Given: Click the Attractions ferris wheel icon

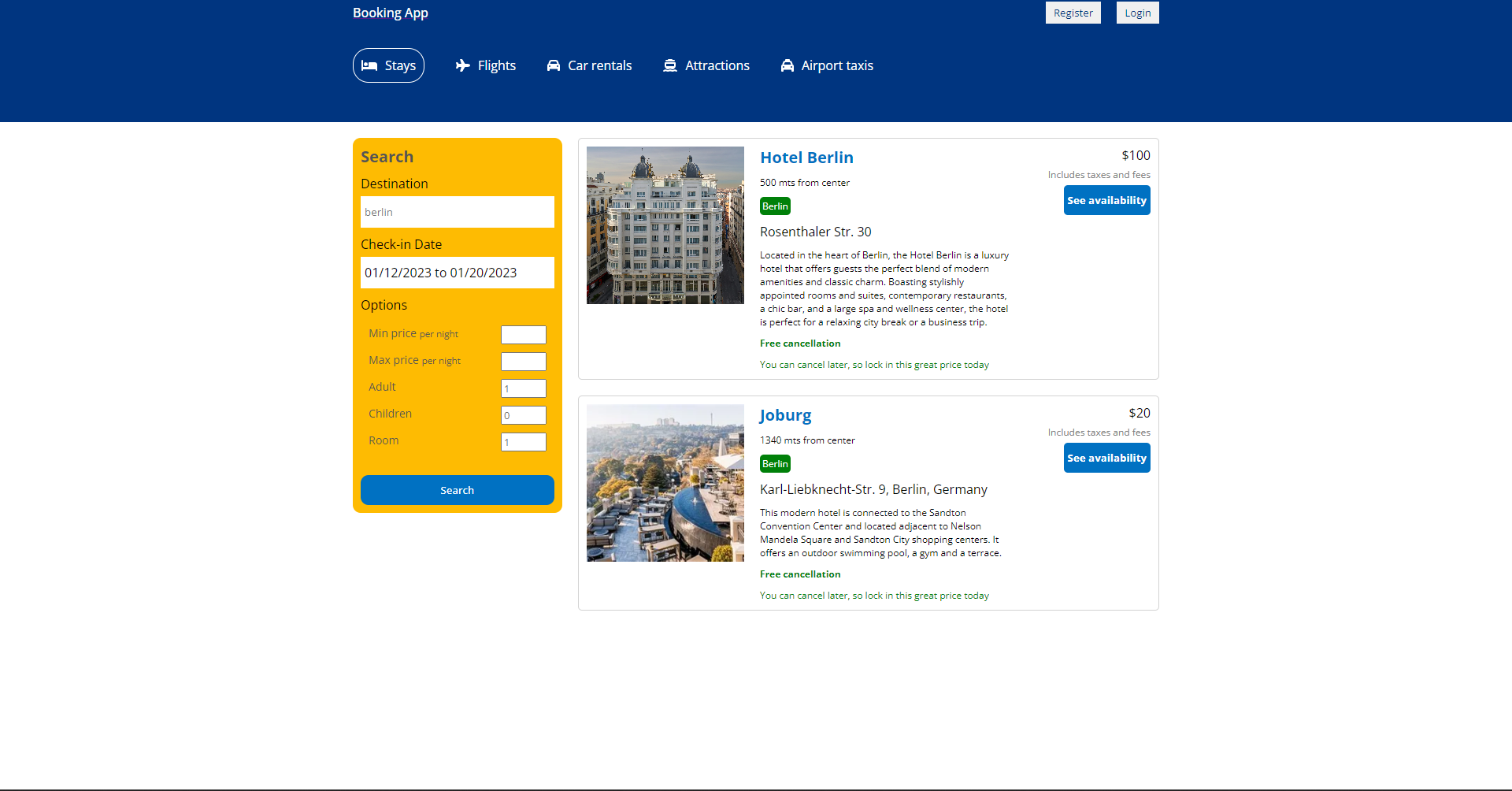Looking at the screenshot, I should pyautogui.click(x=670, y=65).
